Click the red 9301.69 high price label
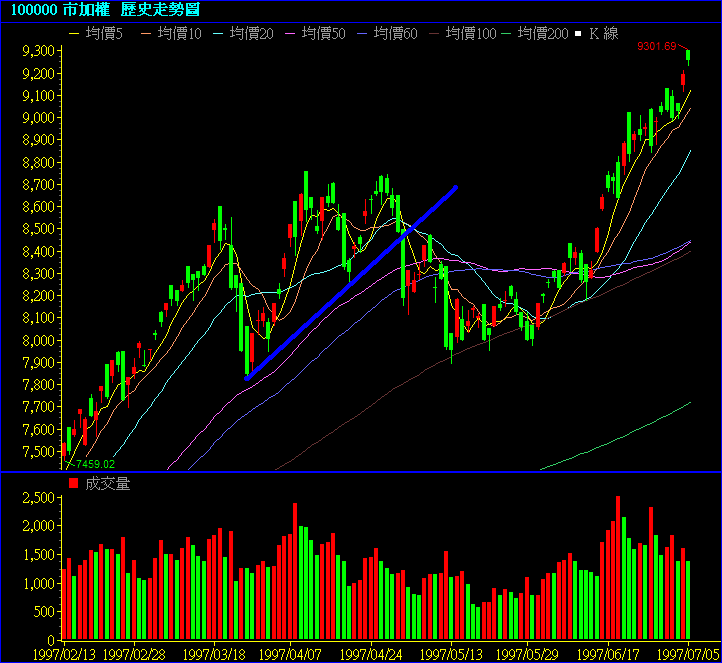The width and height of the screenshot is (722, 663). point(657,47)
